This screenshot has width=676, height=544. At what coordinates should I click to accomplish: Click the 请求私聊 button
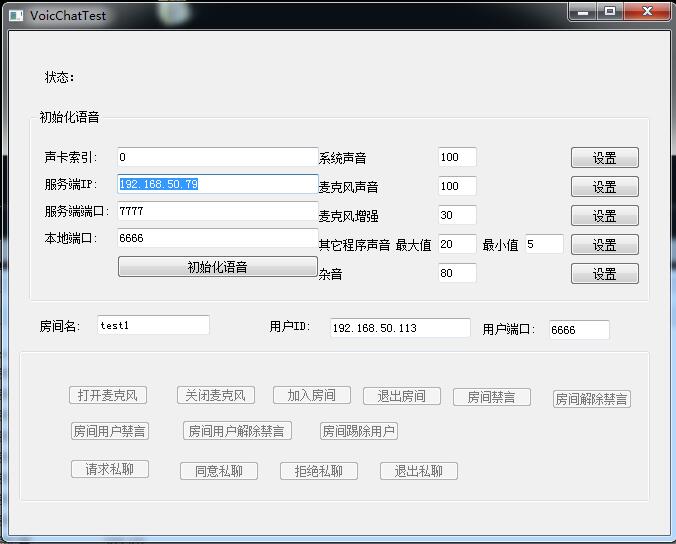(110, 469)
